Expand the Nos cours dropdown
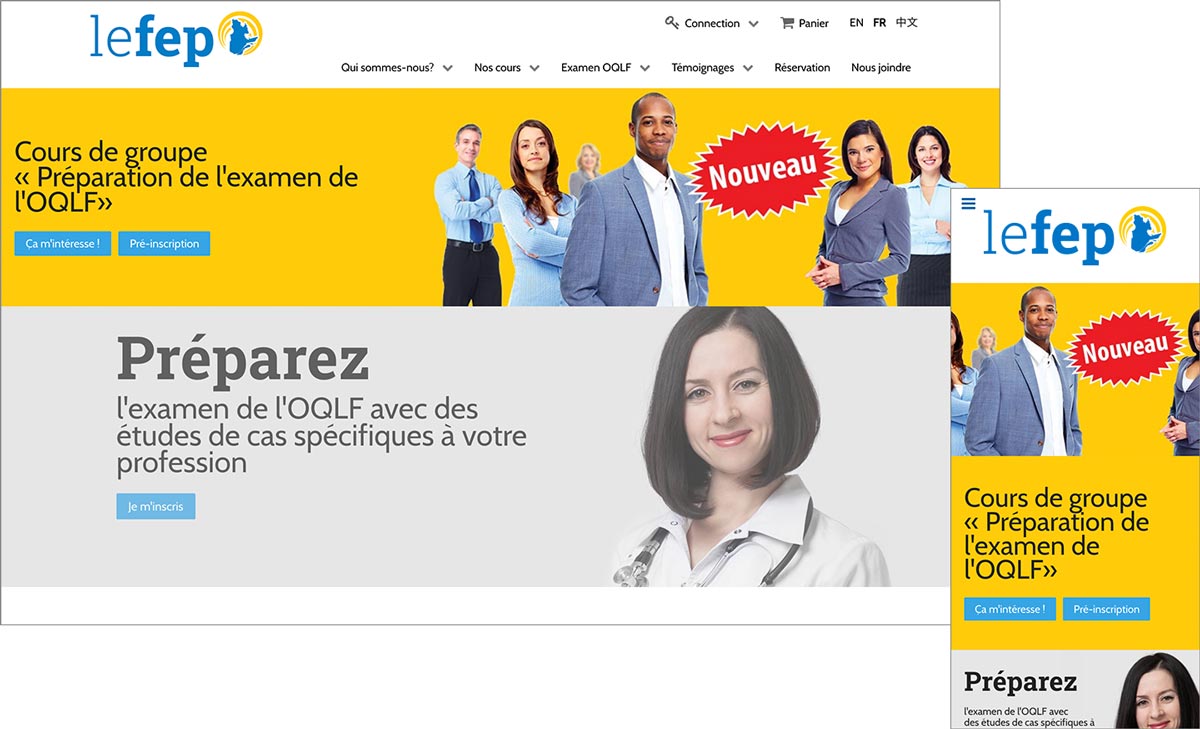 (507, 68)
